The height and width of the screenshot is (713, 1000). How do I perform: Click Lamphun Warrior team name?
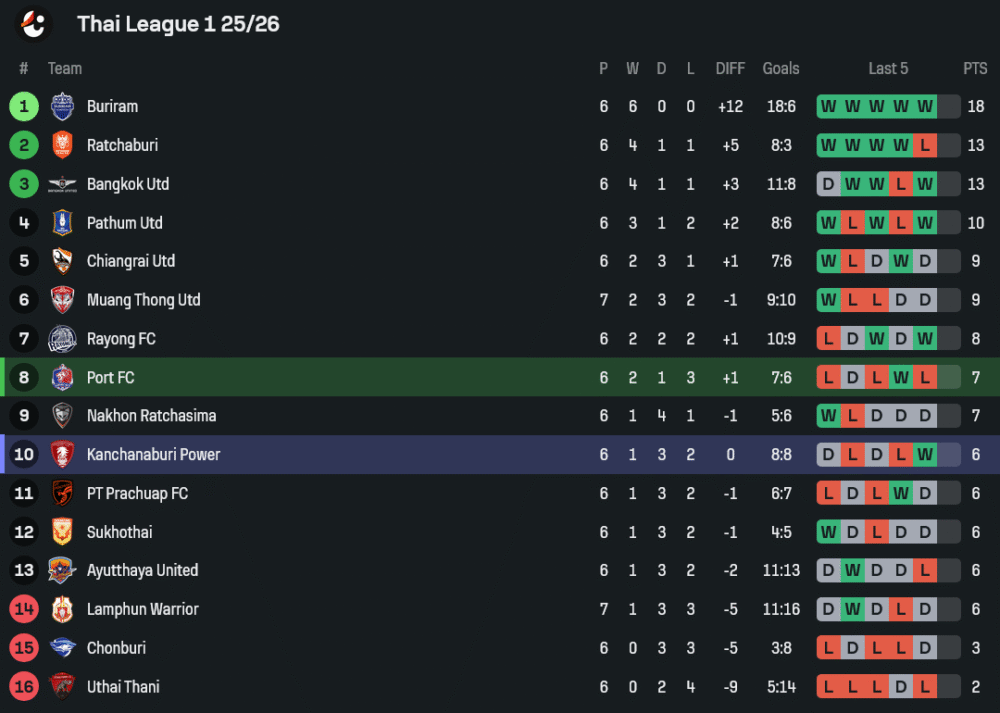coord(143,609)
